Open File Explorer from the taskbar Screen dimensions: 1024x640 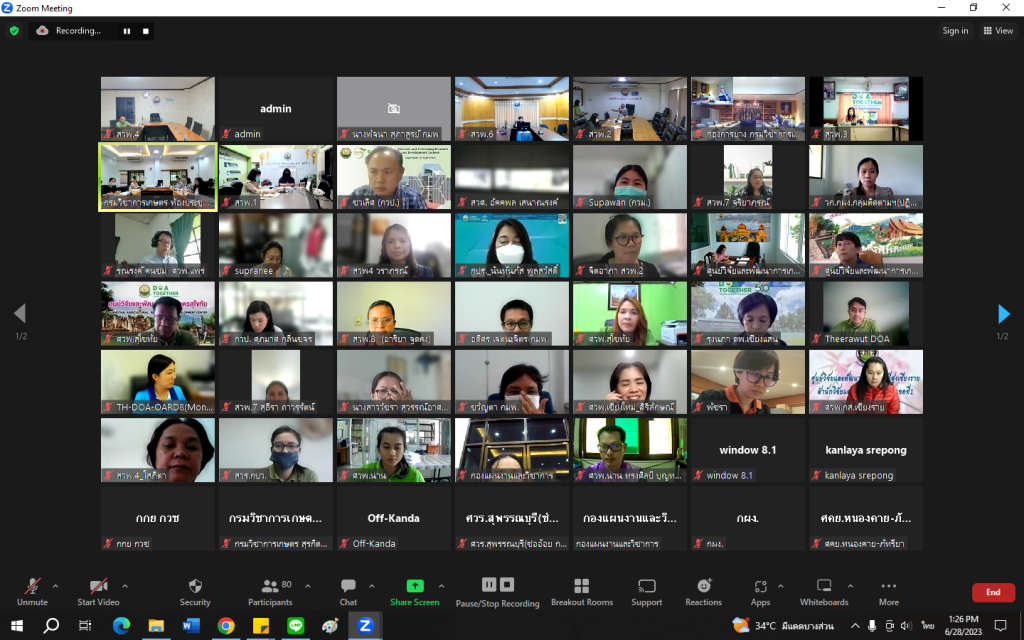(155, 626)
